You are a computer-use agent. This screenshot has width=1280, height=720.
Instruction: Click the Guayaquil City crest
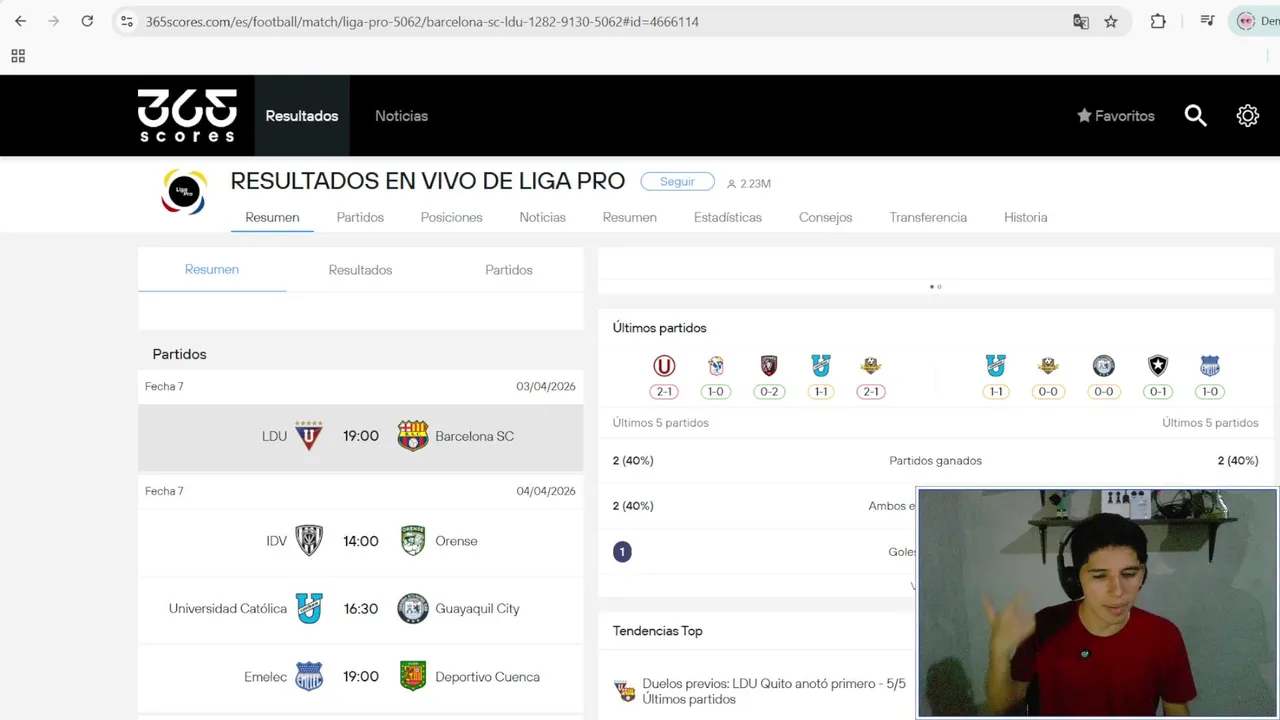(413, 608)
